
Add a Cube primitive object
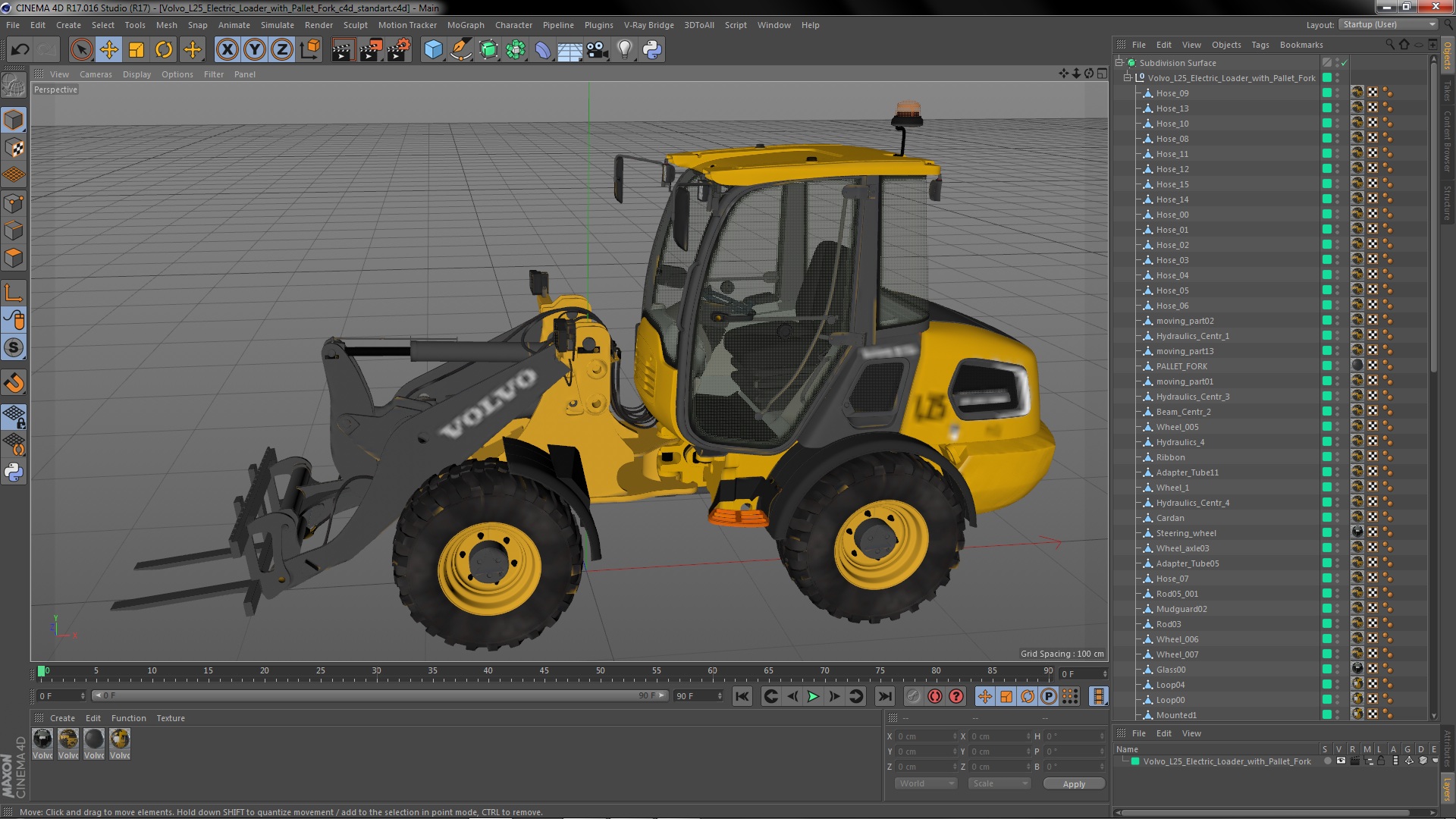click(433, 50)
